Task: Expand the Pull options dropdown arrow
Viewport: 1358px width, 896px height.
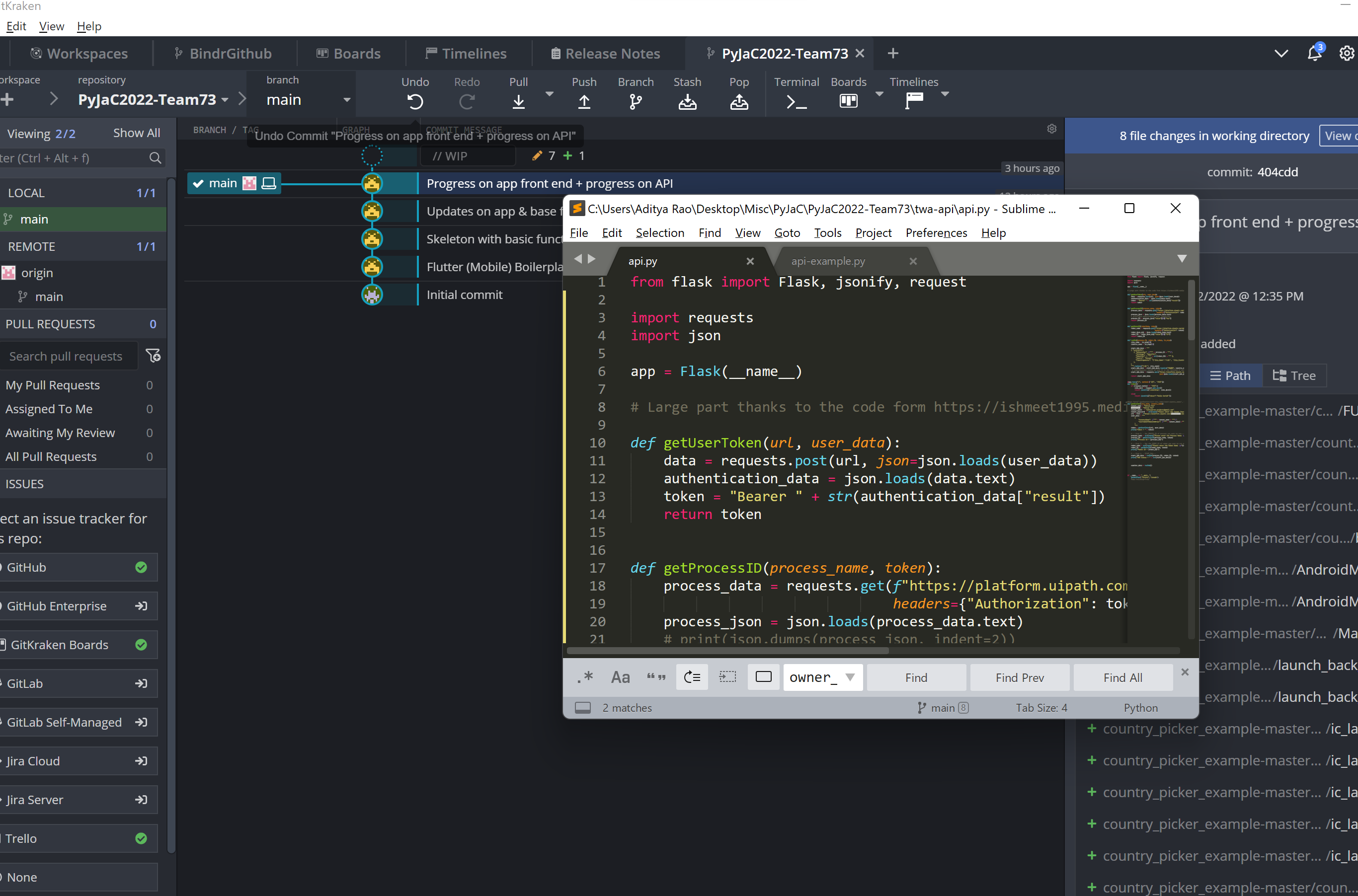Action: (x=549, y=94)
